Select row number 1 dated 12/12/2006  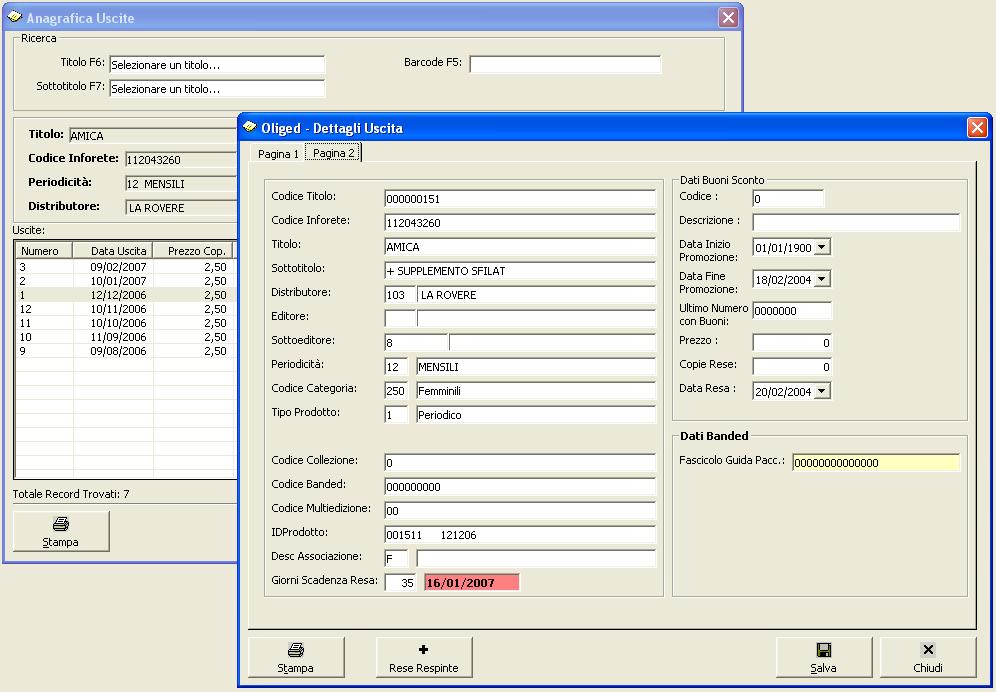pos(126,295)
